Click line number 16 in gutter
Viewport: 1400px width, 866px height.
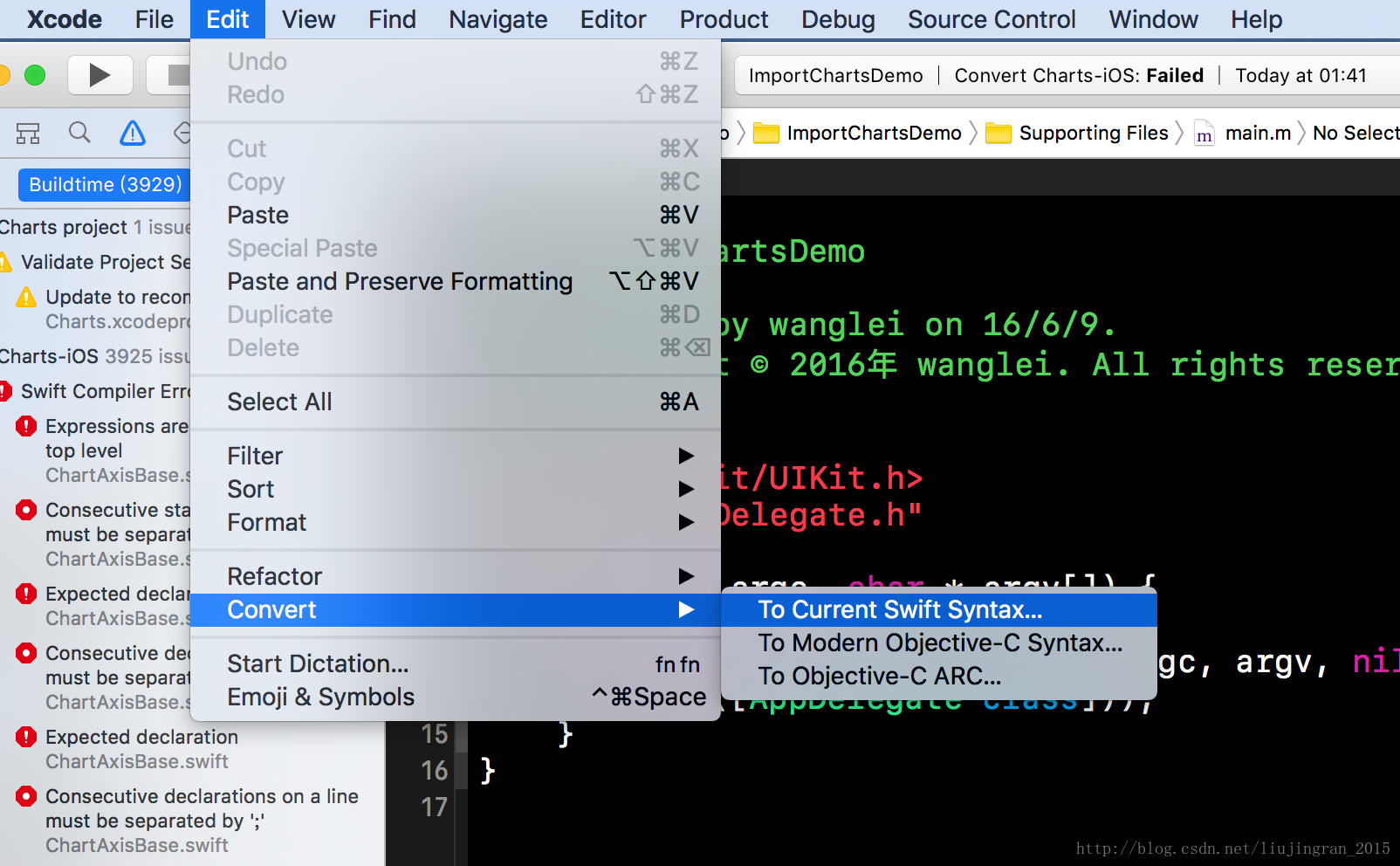pyautogui.click(x=434, y=771)
